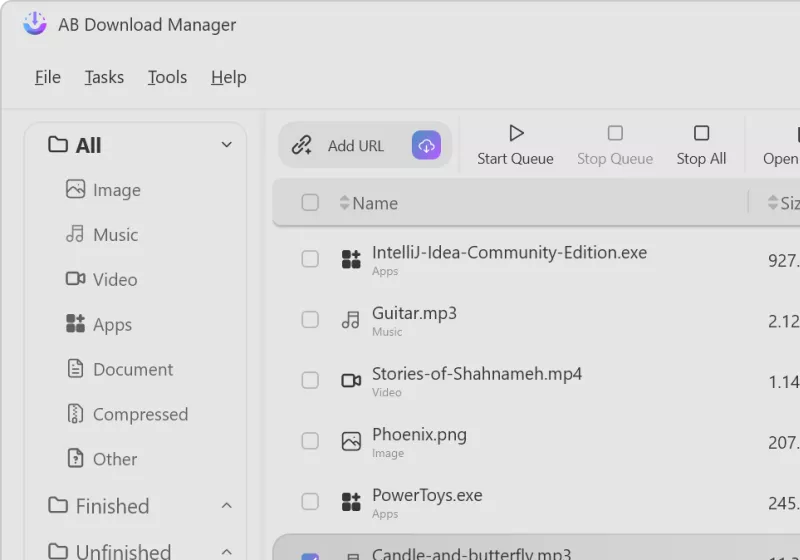
Task: Click the IntelliJ-Idea apps file icon
Action: point(351,259)
